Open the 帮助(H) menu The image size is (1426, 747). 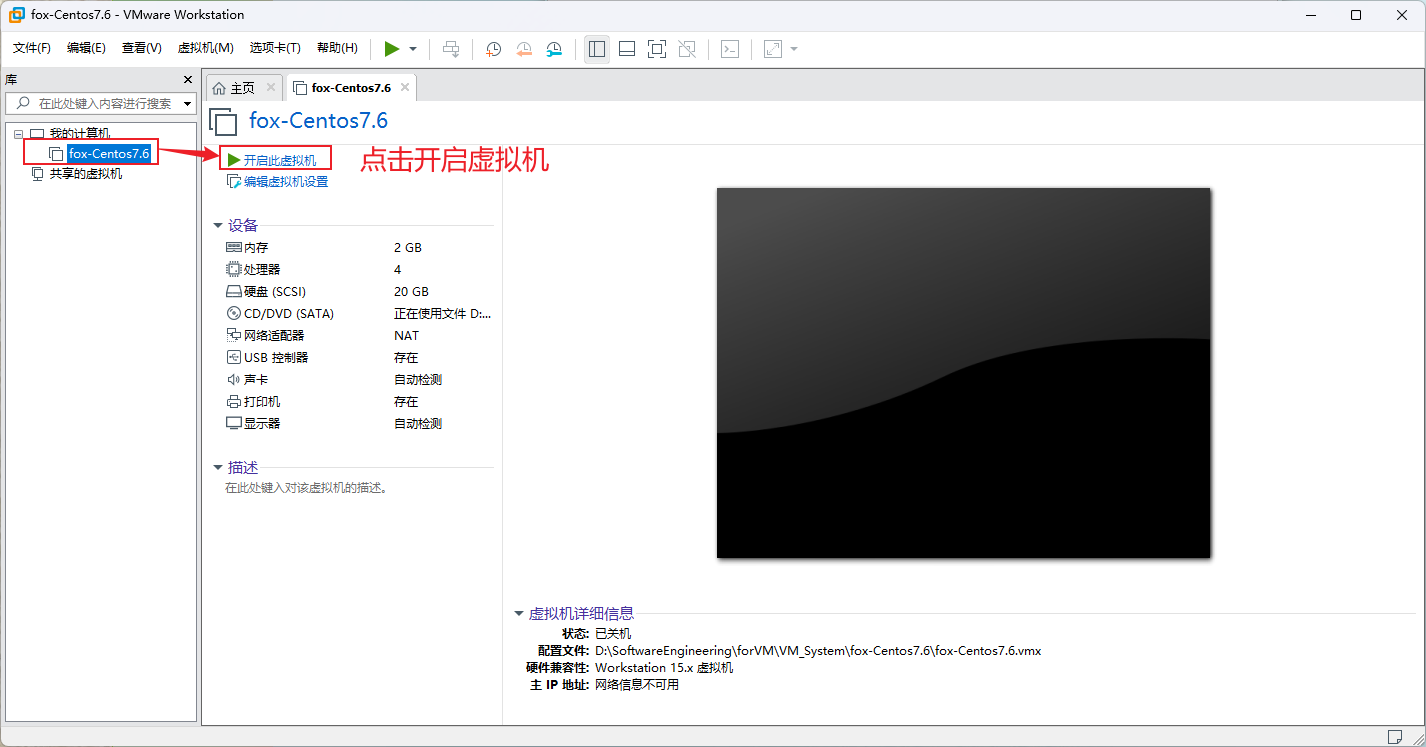coord(337,48)
